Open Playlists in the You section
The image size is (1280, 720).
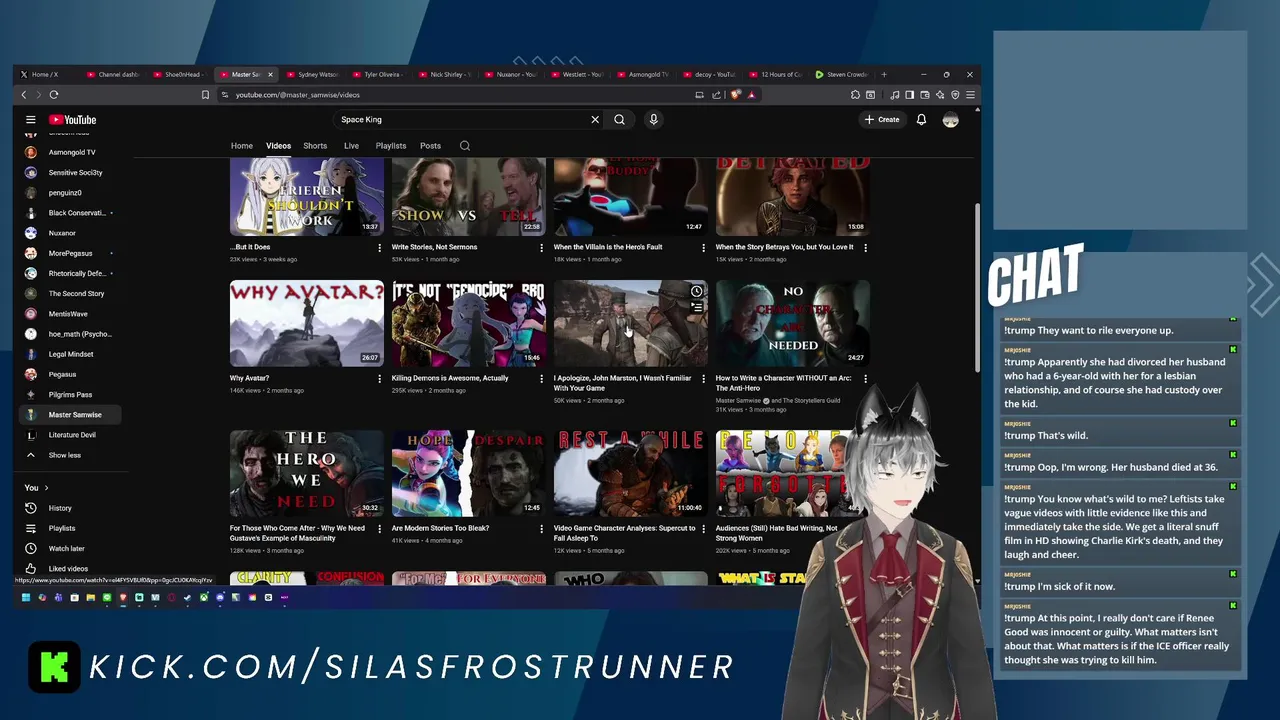click(70, 528)
